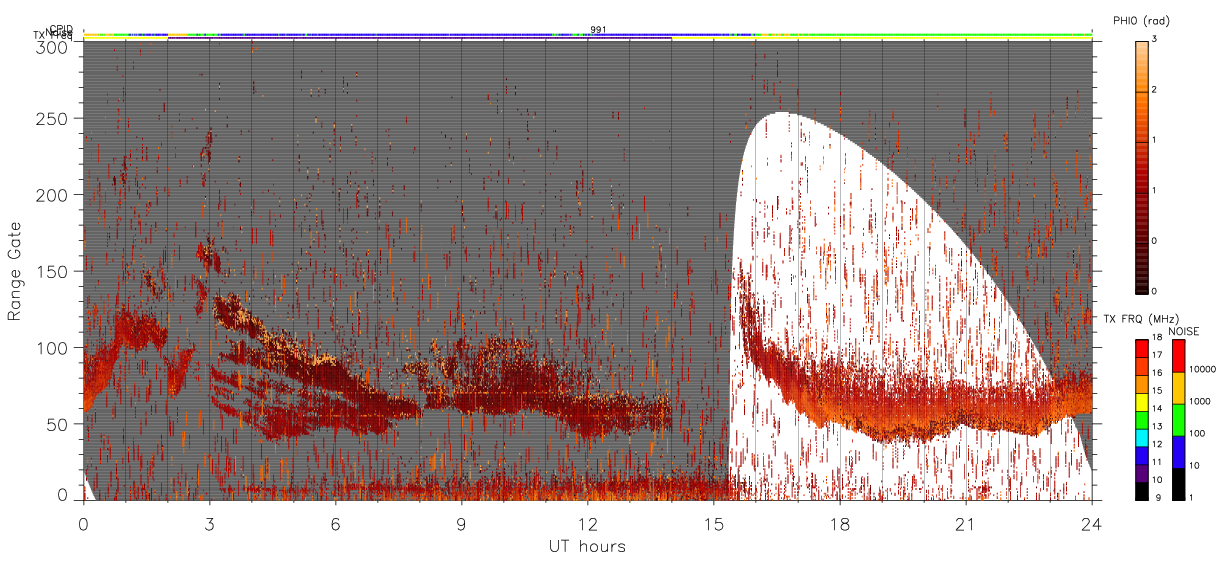Screen dimensions: 1228x567
Task: Click the red TX FRQ swatch for 17 MHz
Action: click(1142, 348)
